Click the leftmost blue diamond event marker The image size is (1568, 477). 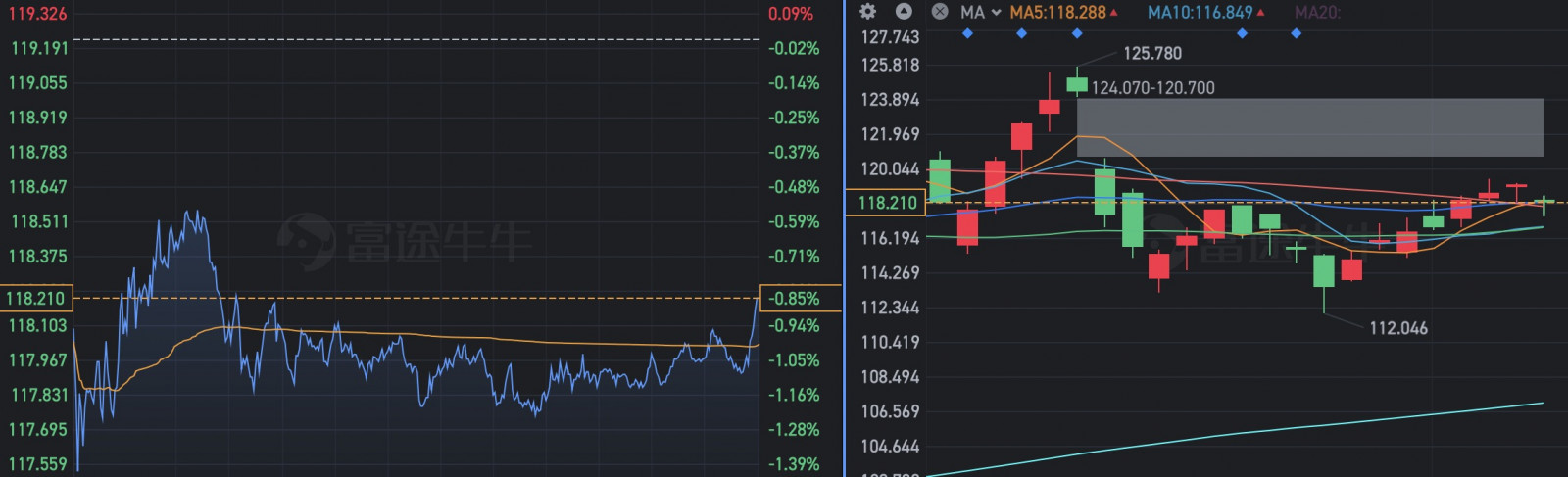point(967,33)
